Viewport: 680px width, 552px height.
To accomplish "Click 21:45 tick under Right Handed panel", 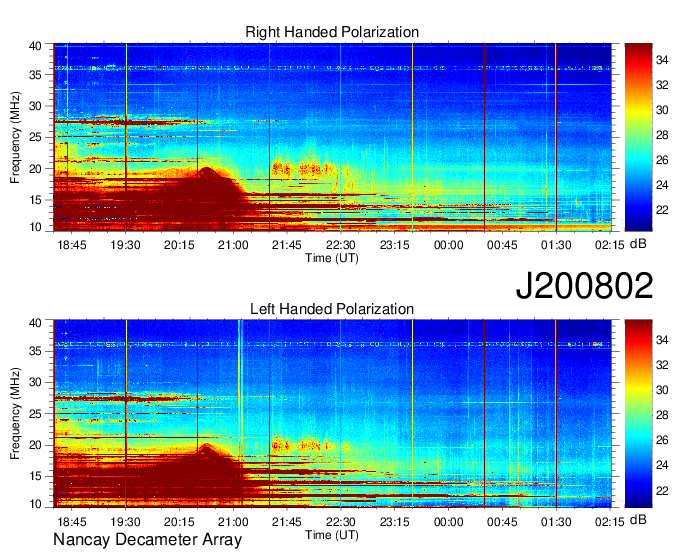I will point(287,245).
